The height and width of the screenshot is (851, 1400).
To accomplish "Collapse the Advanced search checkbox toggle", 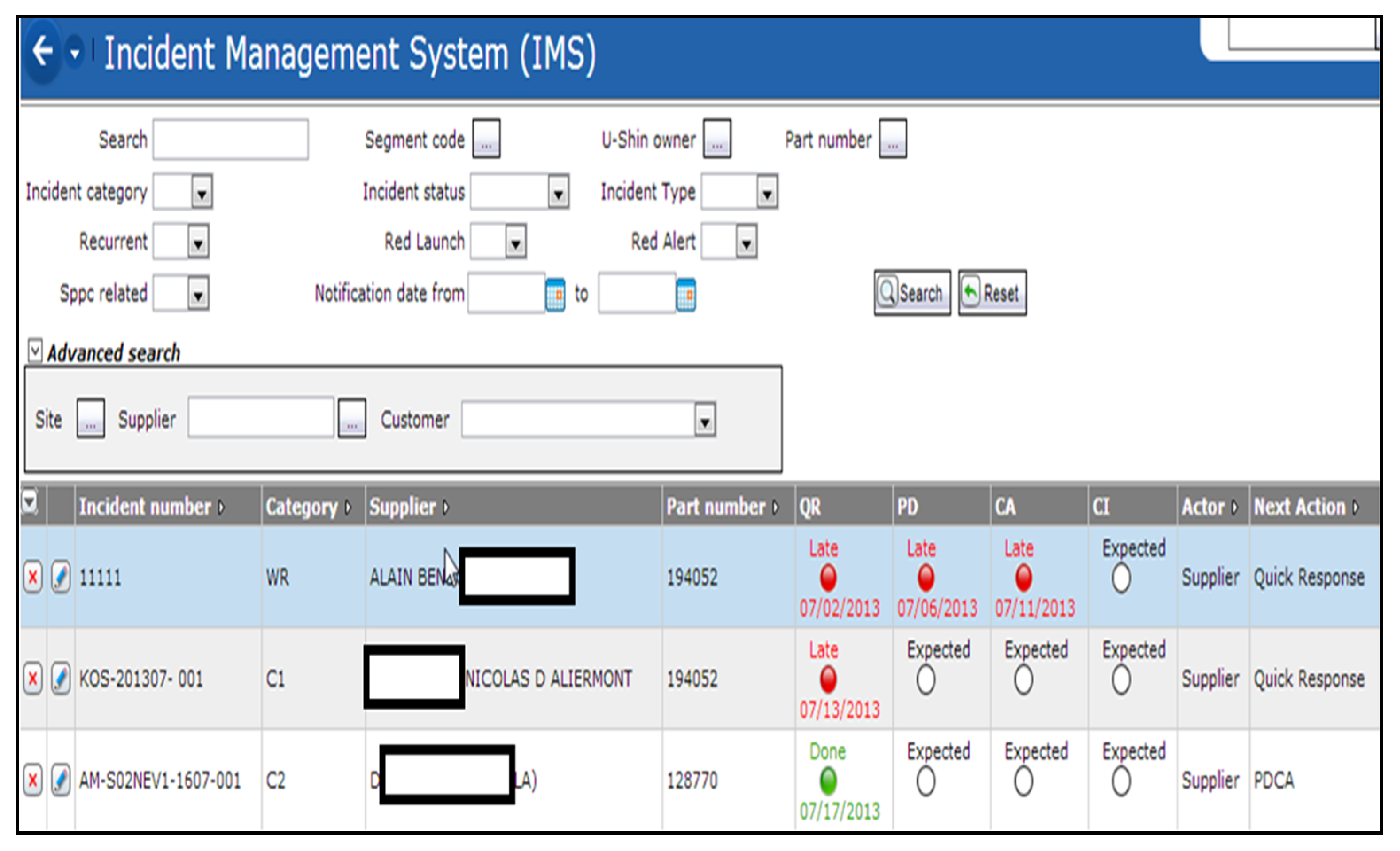I will 35,351.
